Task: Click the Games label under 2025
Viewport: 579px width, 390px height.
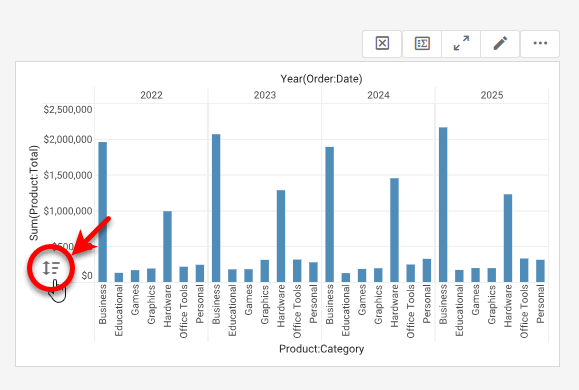Action: 475,300
